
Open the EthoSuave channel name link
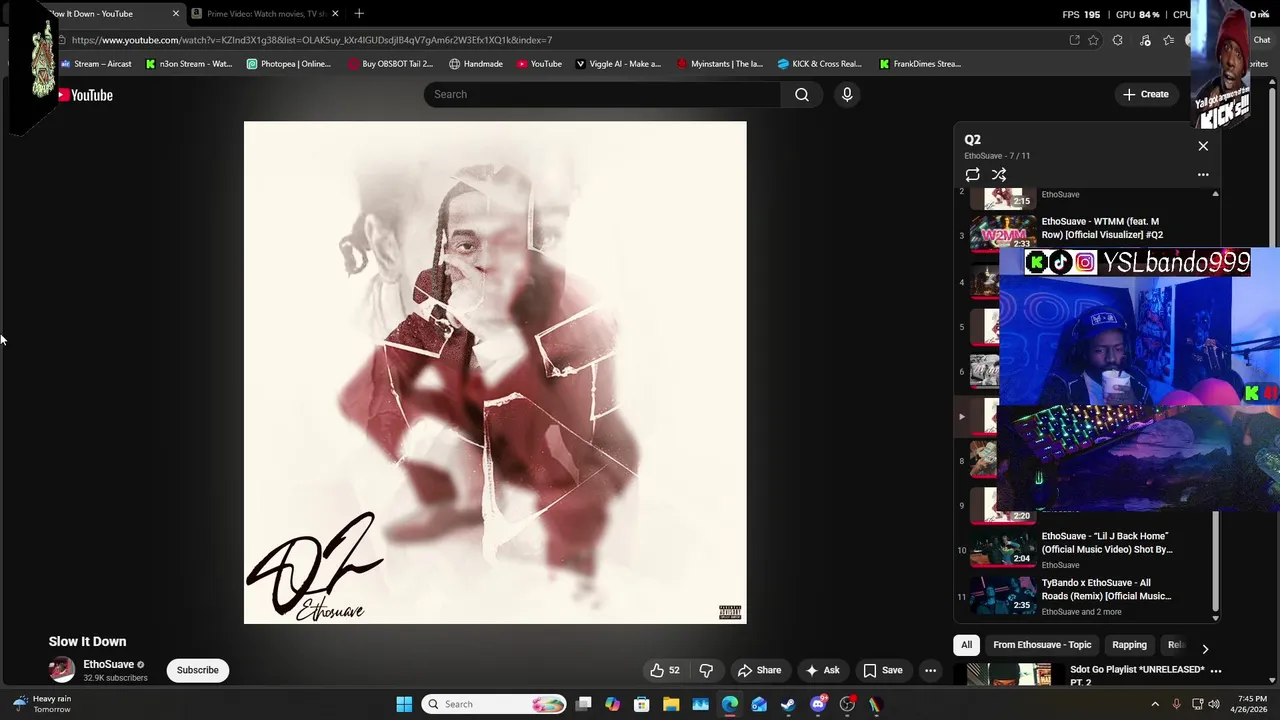coord(108,664)
